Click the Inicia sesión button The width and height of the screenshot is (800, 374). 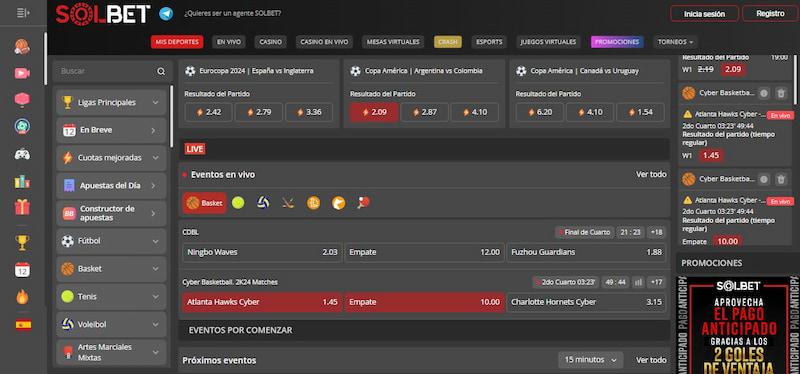pyautogui.click(x=704, y=14)
